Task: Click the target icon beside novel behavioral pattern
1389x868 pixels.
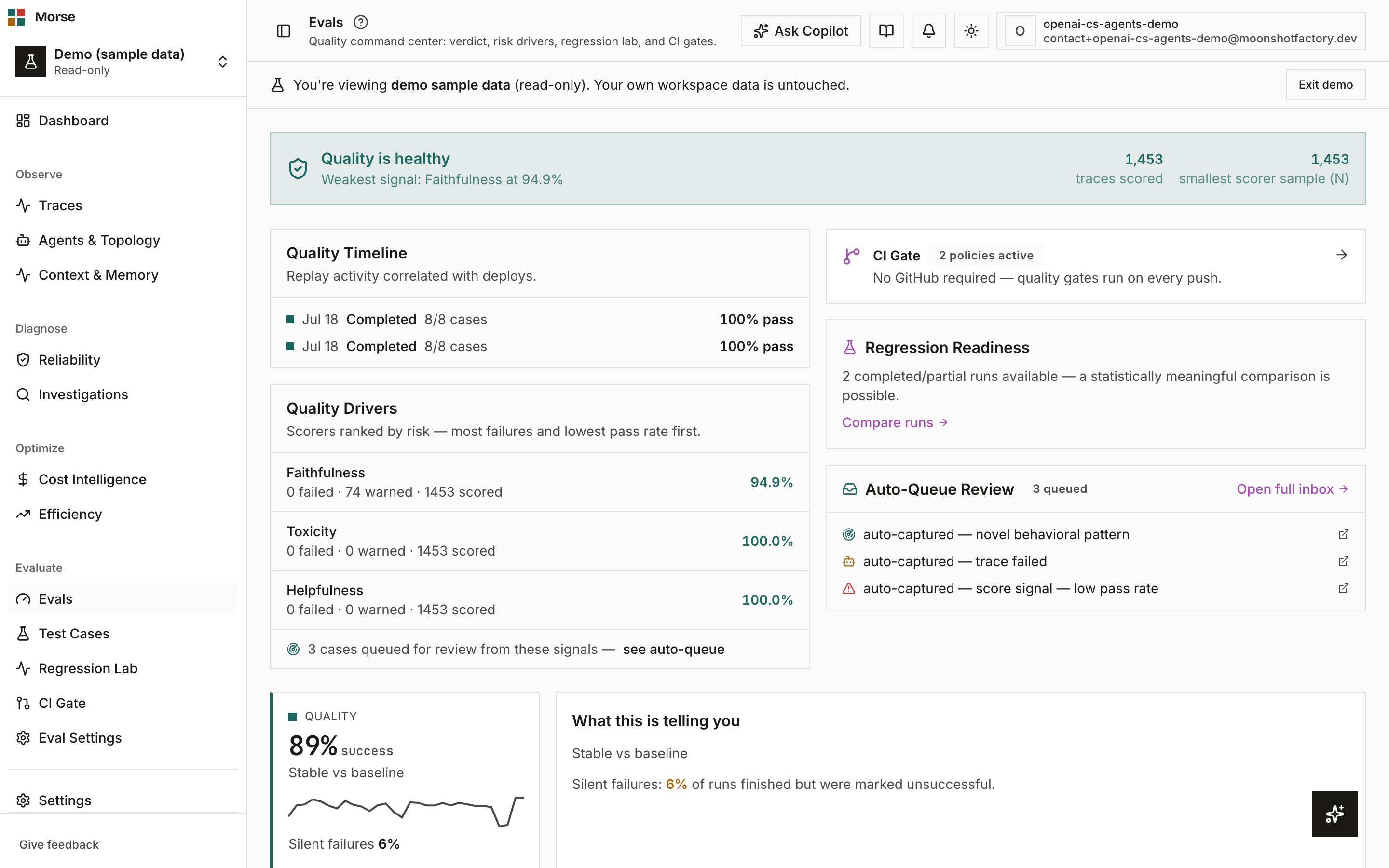Action: click(849, 534)
